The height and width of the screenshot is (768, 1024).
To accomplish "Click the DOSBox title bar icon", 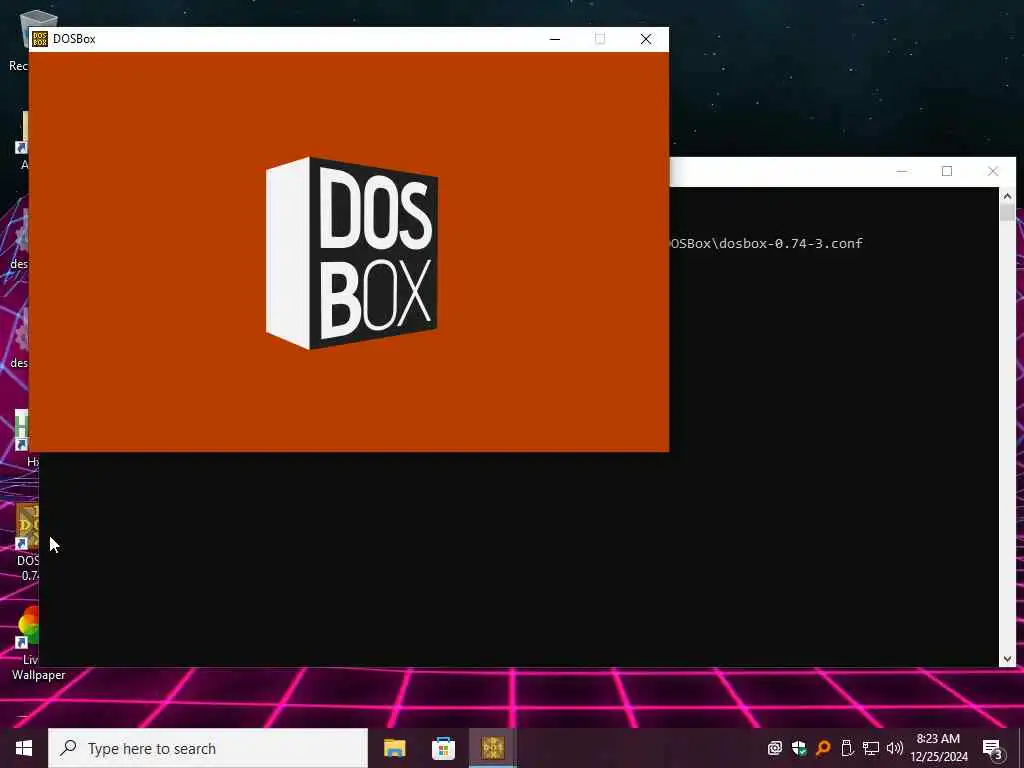I will 40,39.
